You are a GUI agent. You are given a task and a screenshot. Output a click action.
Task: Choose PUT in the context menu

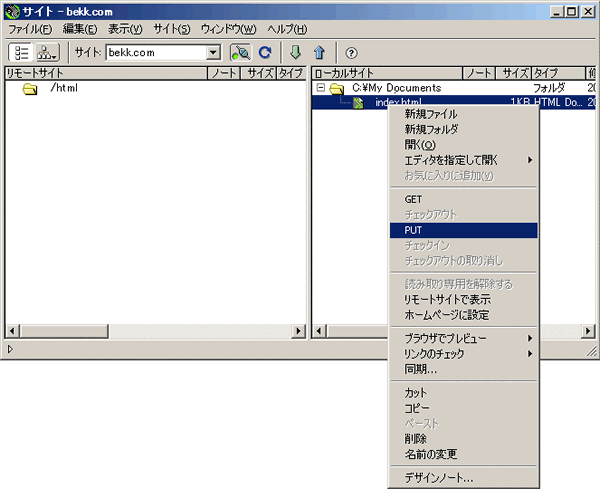point(463,230)
